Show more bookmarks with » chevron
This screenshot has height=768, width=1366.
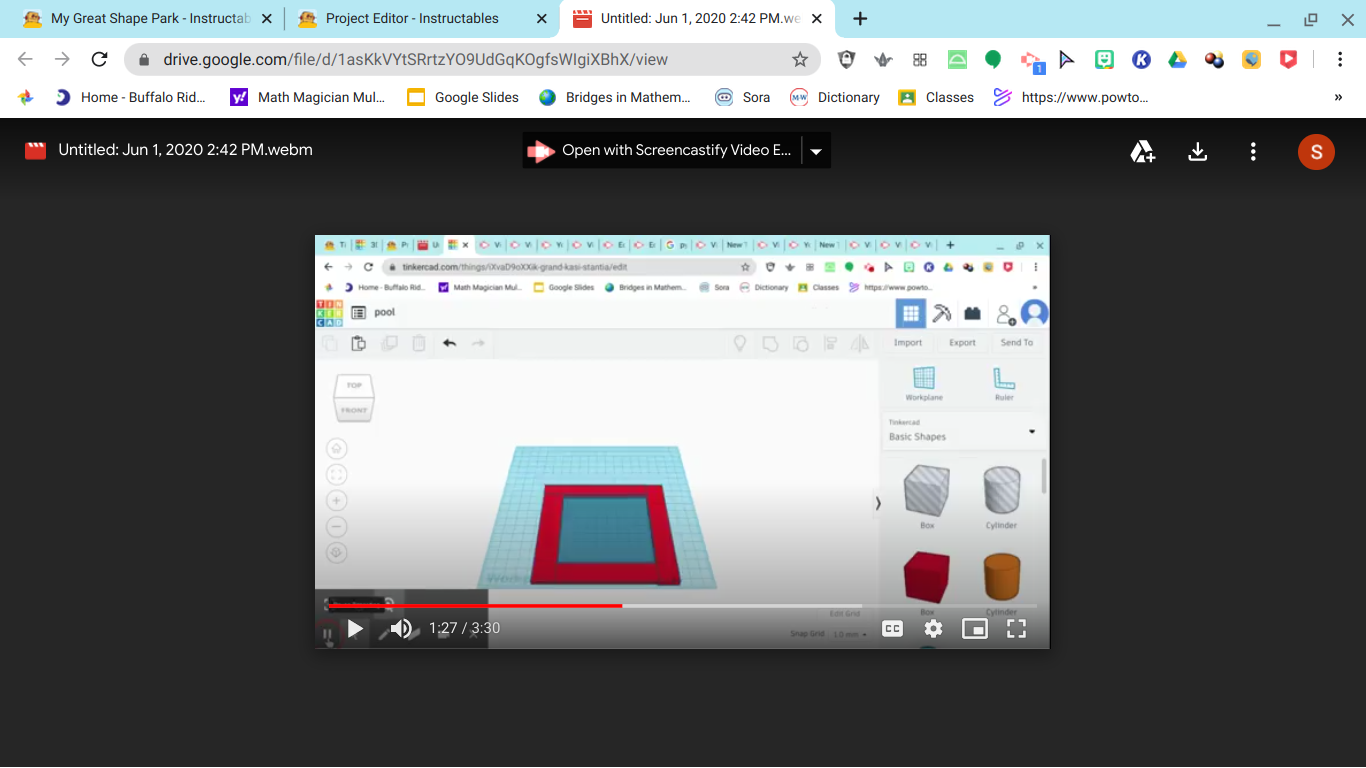coord(1338,97)
